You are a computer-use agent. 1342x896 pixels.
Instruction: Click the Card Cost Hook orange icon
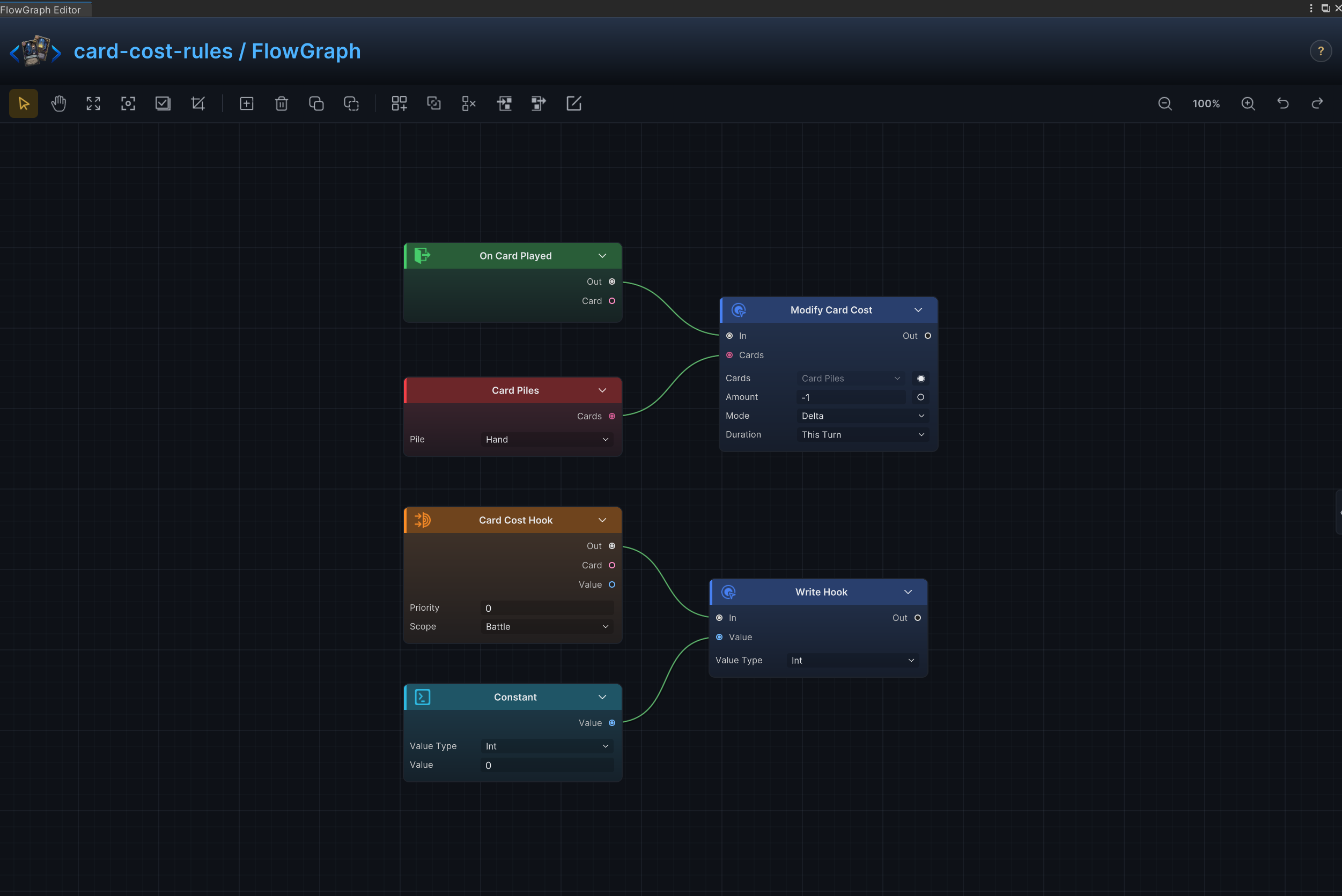point(422,520)
